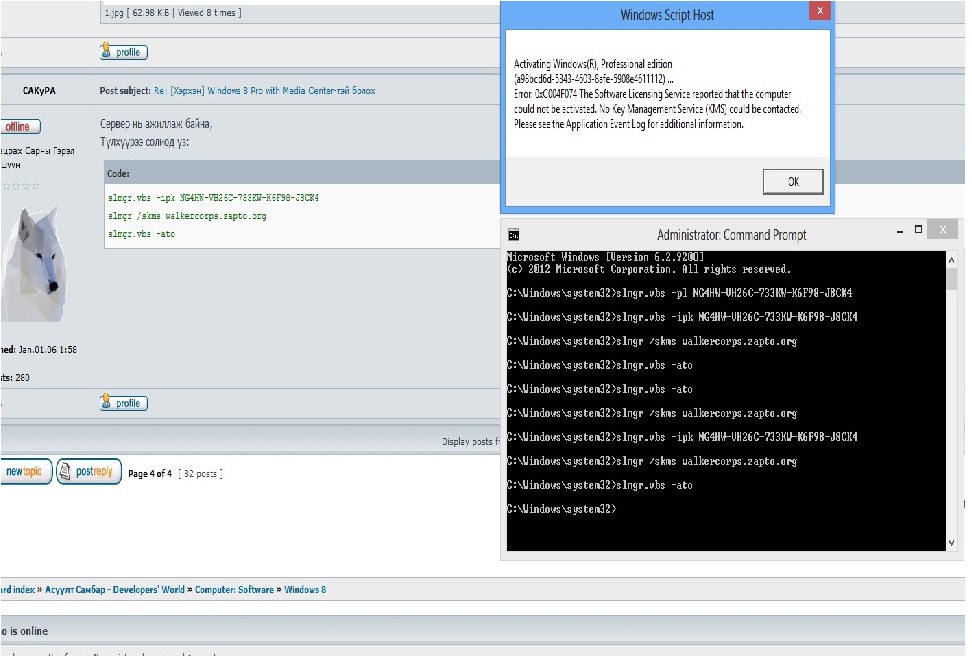Screen dimensions: 972x656
Task: Maximize the Command Prompt window
Action: point(918,231)
